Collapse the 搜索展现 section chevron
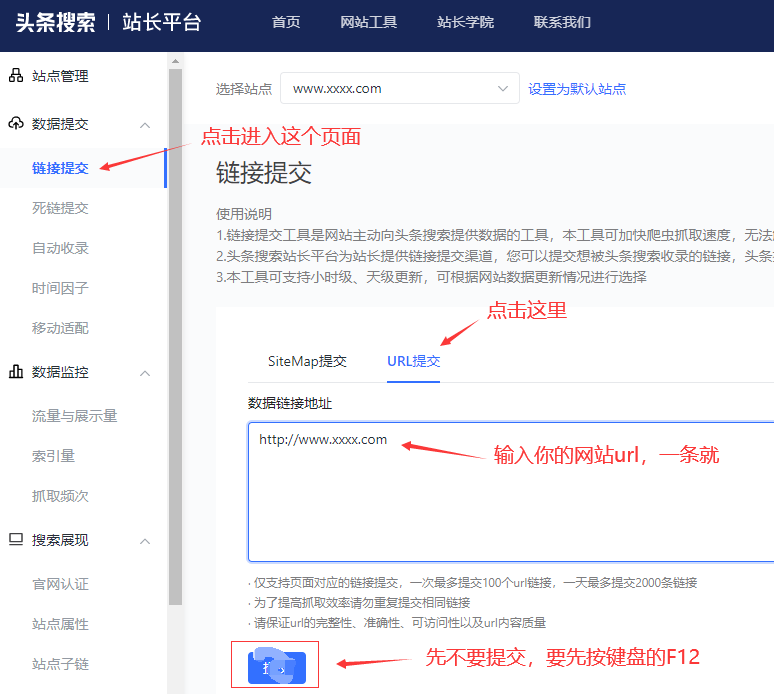Viewport: 774px width, 694px height. pyautogui.click(x=145, y=541)
